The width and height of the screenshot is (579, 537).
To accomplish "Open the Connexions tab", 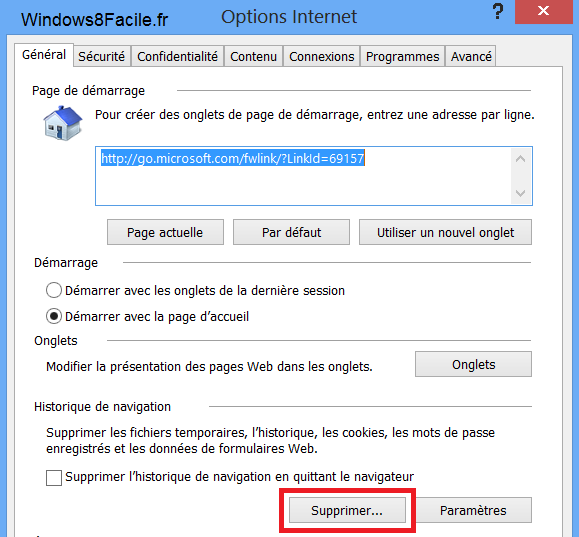I will coord(322,57).
